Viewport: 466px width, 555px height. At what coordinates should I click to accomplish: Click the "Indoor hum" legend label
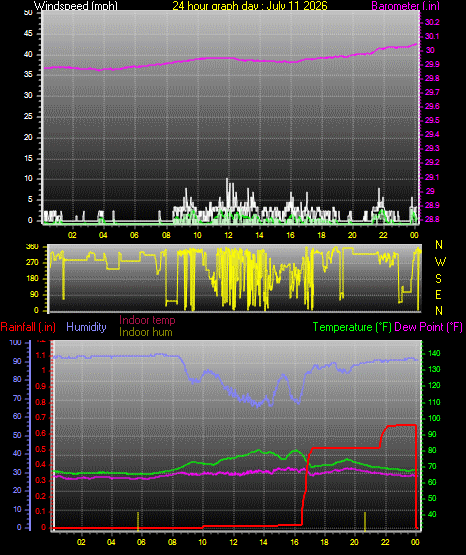point(146,332)
